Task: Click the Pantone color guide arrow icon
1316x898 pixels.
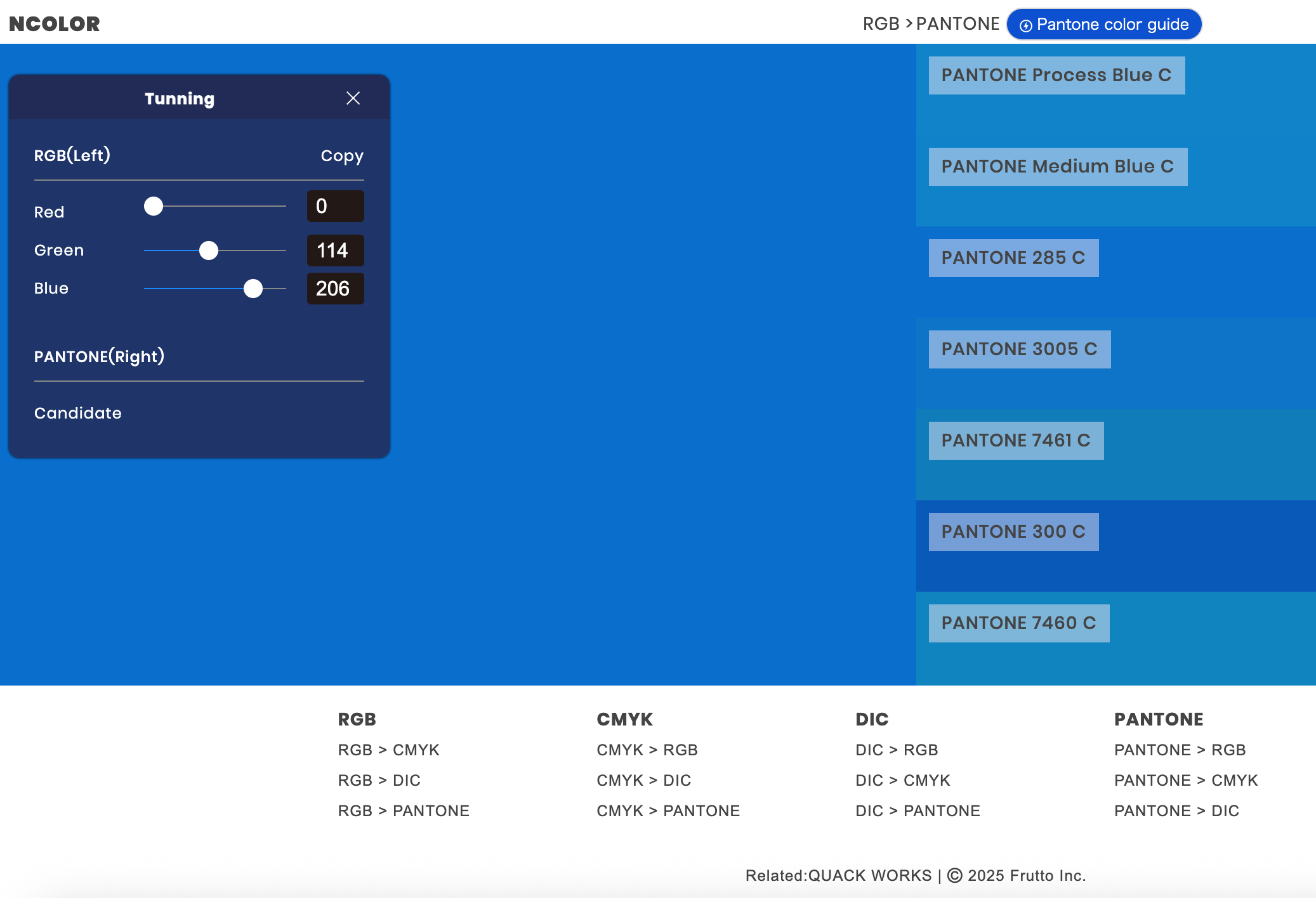Action: pyautogui.click(x=1025, y=25)
